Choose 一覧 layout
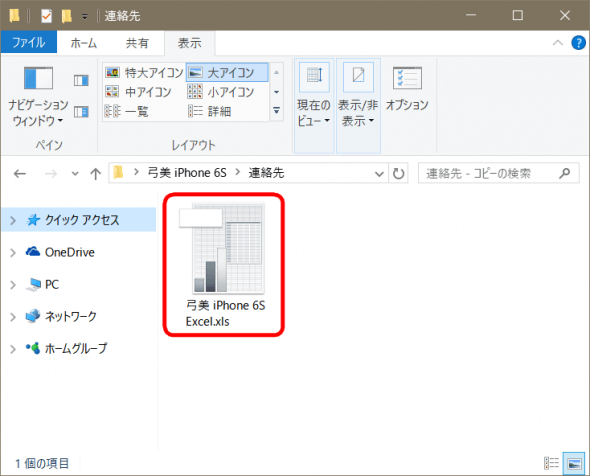590x476 pixels. tap(127, 111)
